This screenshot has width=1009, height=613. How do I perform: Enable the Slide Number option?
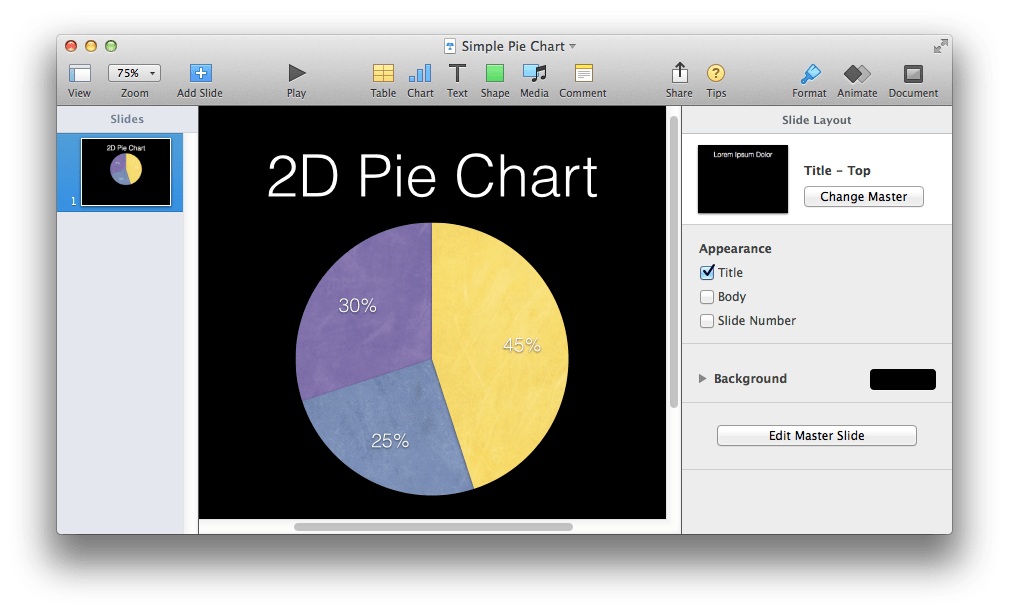pos(707,320)
